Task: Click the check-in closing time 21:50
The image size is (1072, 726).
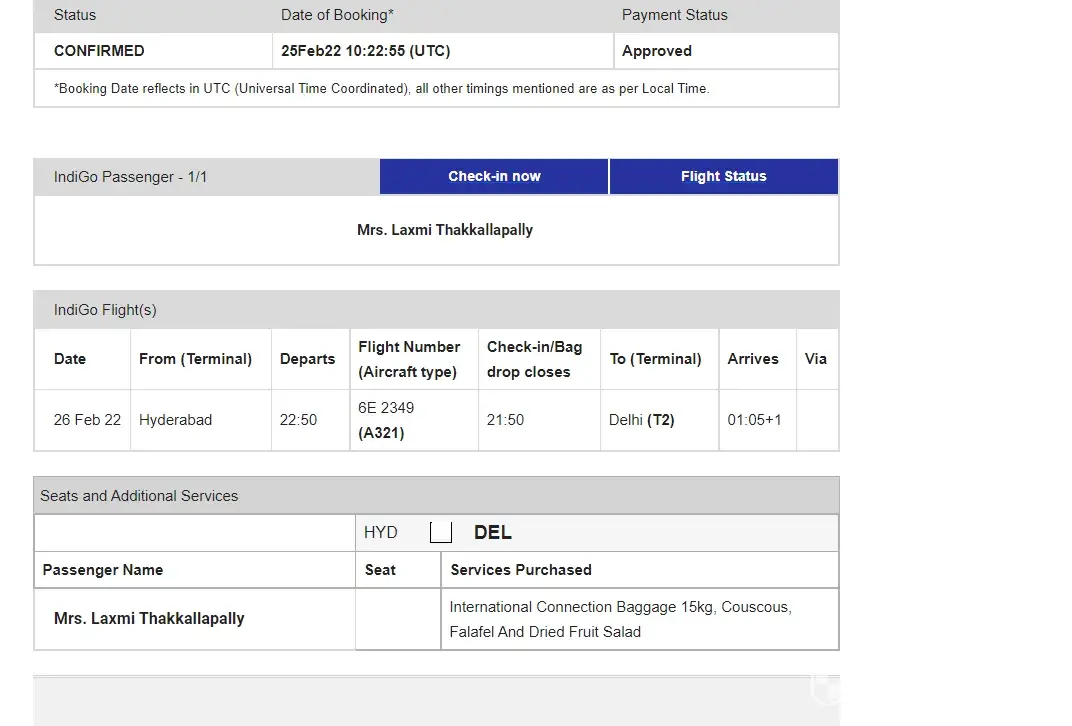Action: tap(505, 420)
